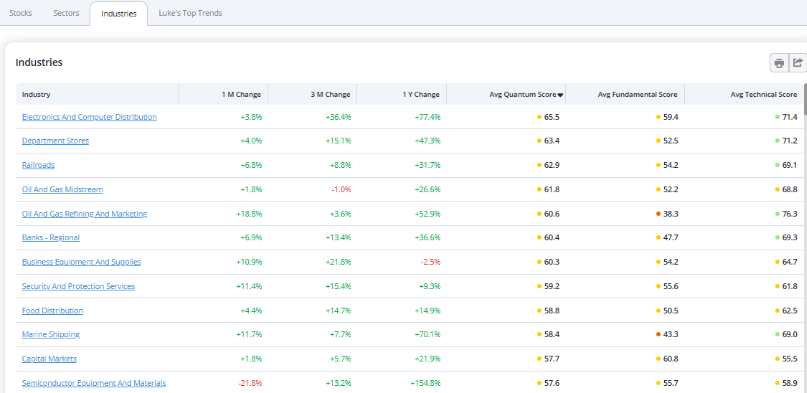Open Semiconductor Equipment And Materials link
Screen dimensions: 807x393
pyautogui.click(x=94, y=383)
